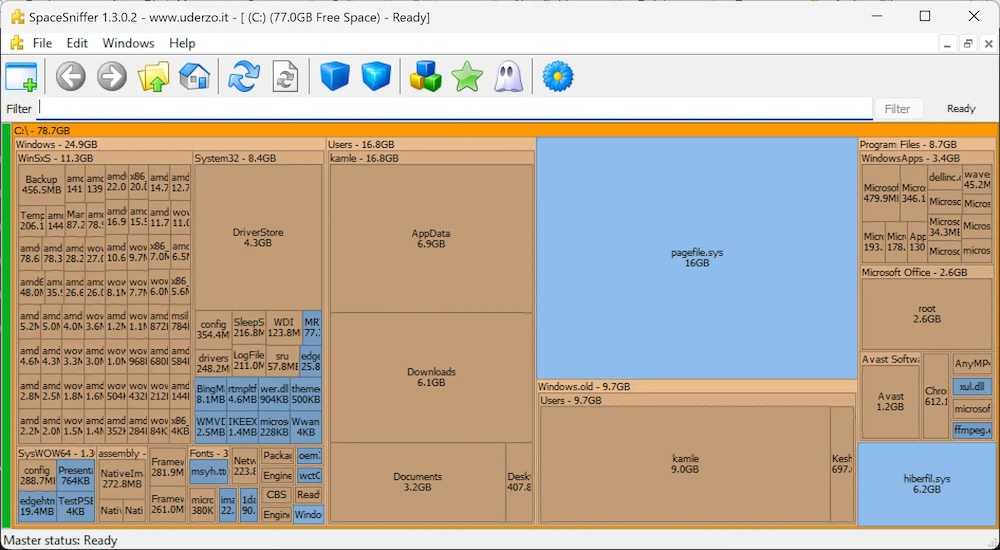Toggle the ghost unknown space display

pyautogui.click(x=508, y=76)
